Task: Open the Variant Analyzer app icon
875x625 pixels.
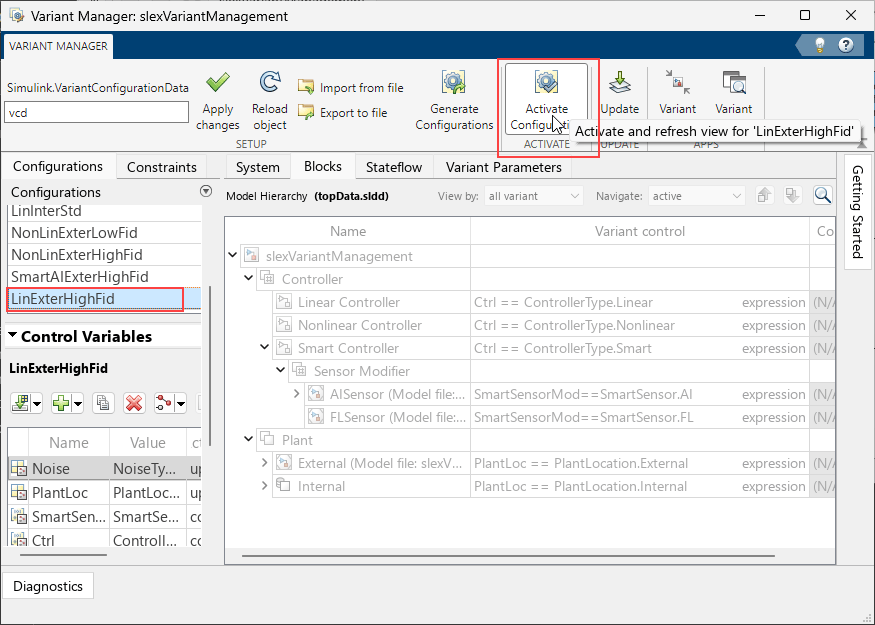Action: pos(734,82)
